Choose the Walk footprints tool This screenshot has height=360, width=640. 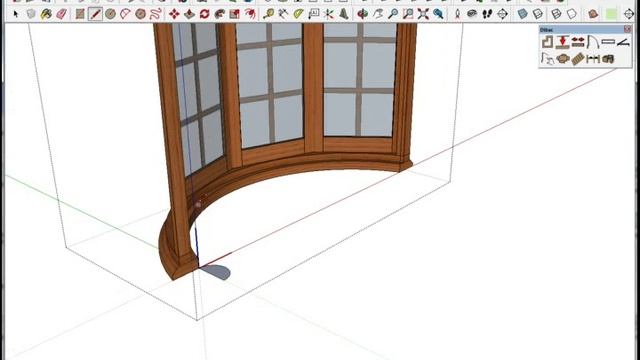point(487,14)
